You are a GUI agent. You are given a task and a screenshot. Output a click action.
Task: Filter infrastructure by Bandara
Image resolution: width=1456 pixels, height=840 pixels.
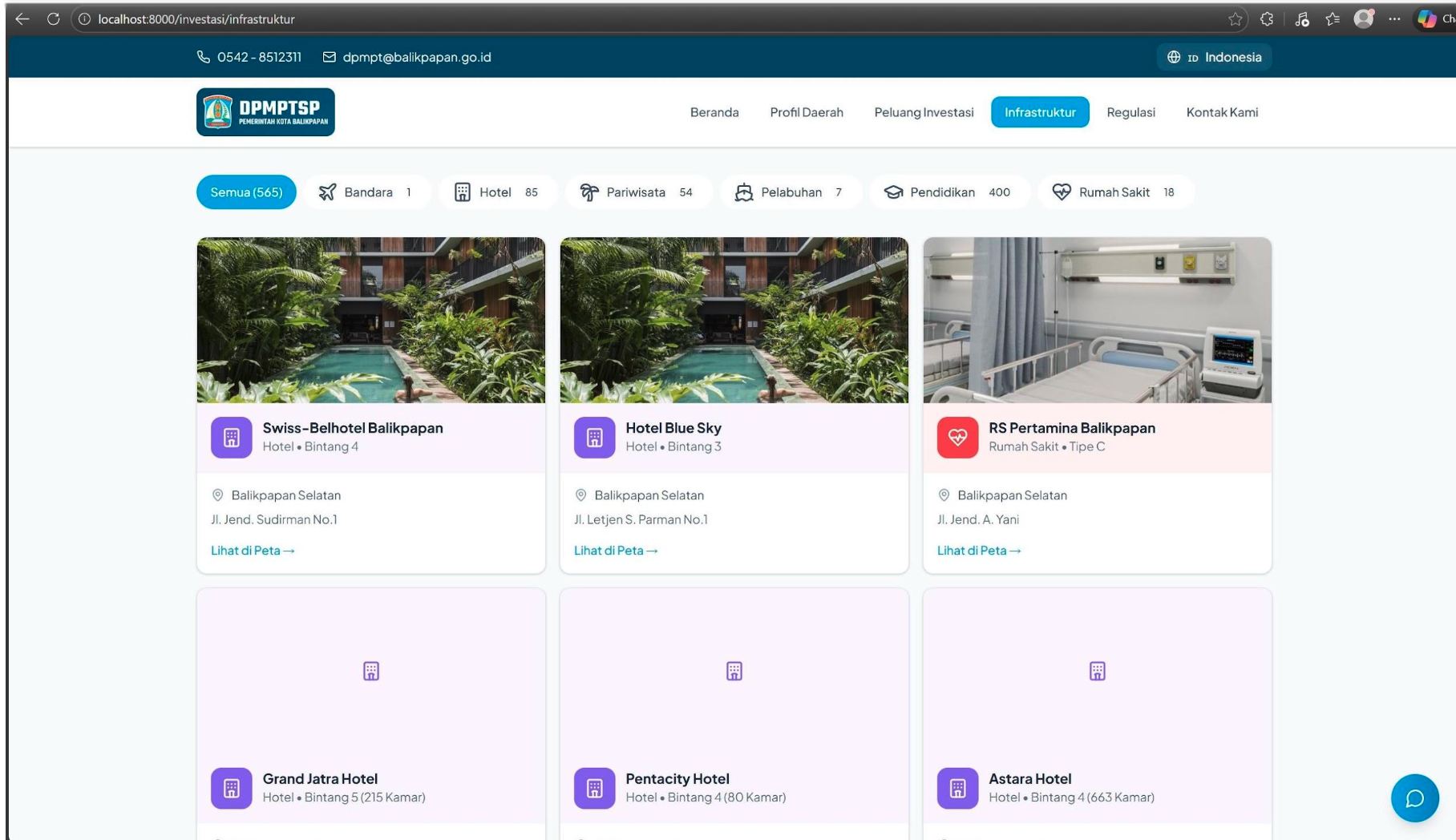(x=367, y=192)
